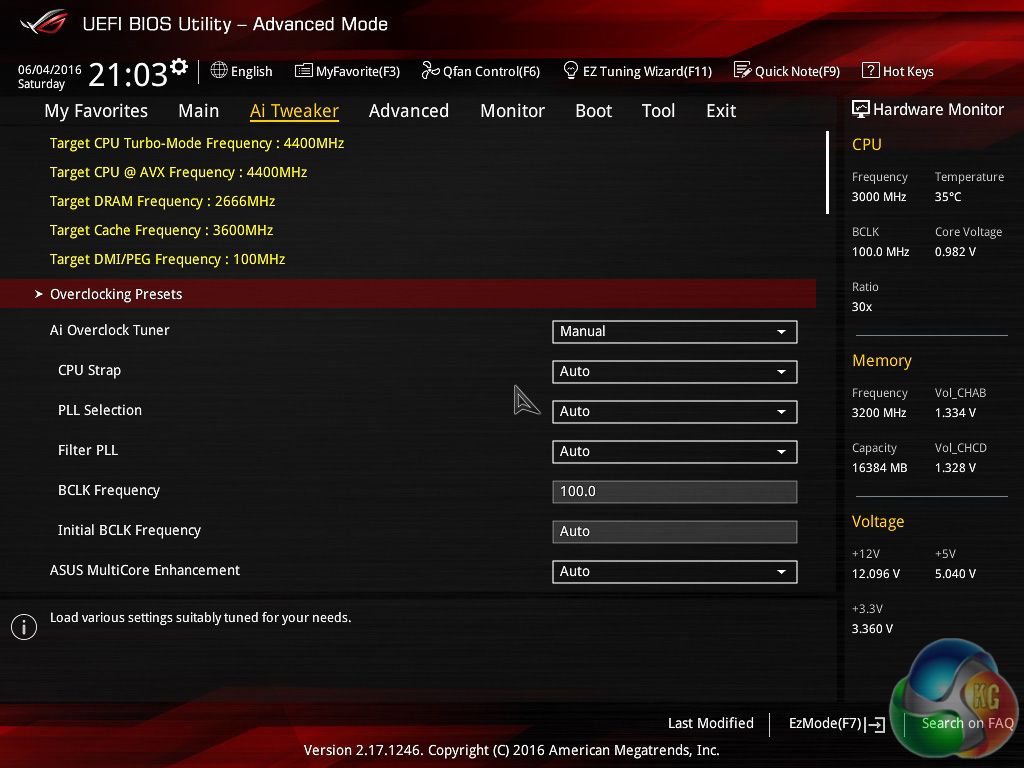
Task: Click +12V reading 12.096 V
Action: [876, 573]
